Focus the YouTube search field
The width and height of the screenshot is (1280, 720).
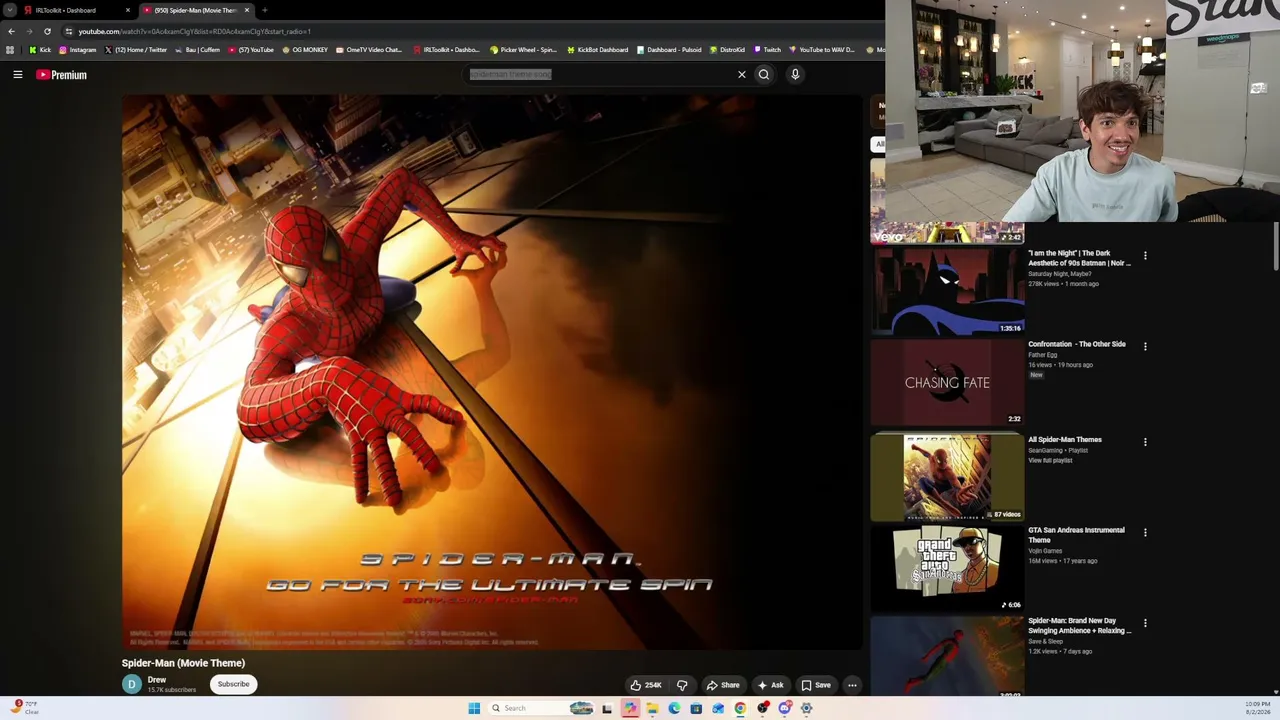[600, 74]
